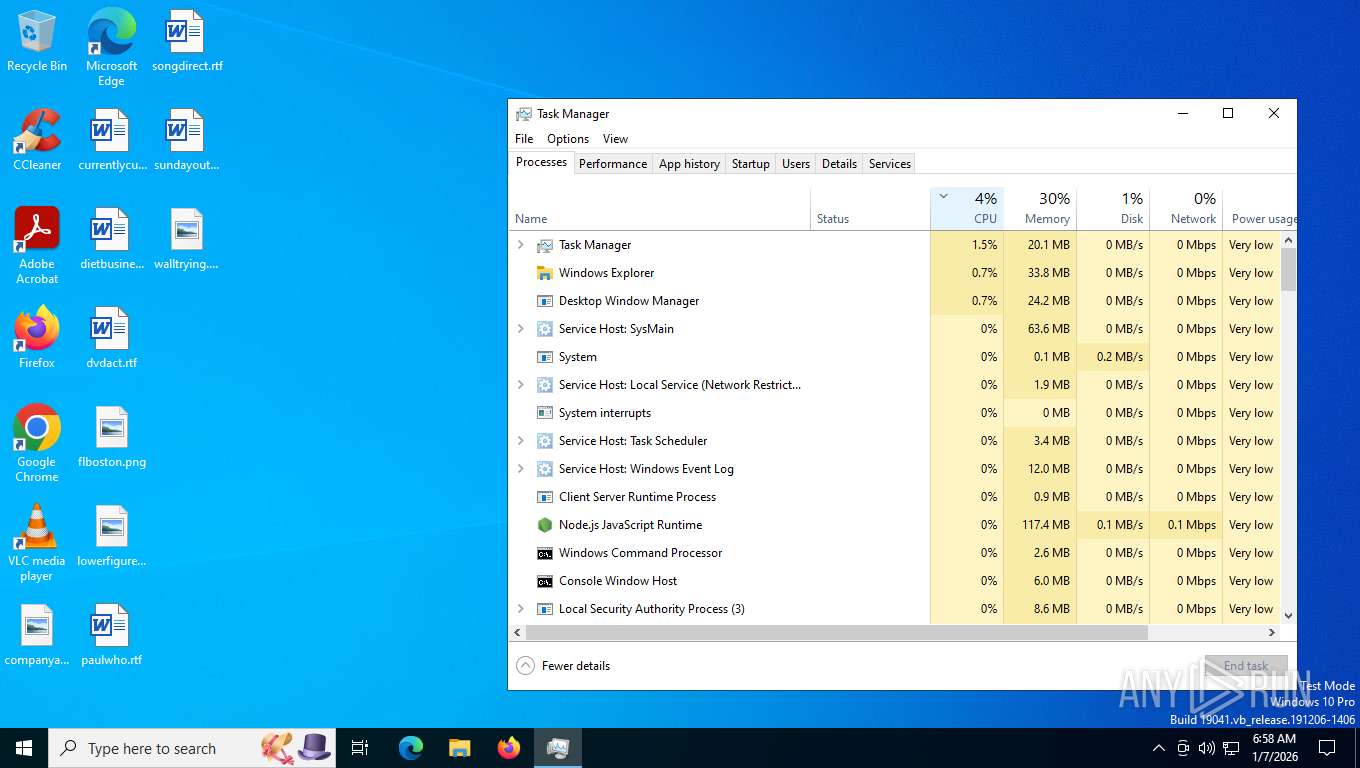The image size is (1360, 768).
Task: Launch the CCleaner desktop shortcut
Action: pyautogui.click(x=37, y=140)
